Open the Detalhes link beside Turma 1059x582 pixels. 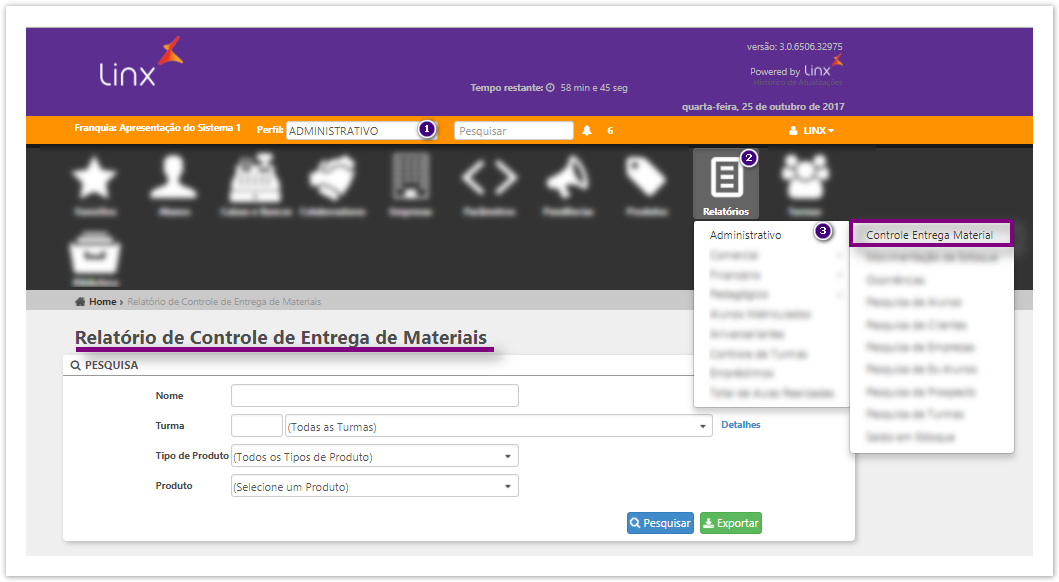740,424
